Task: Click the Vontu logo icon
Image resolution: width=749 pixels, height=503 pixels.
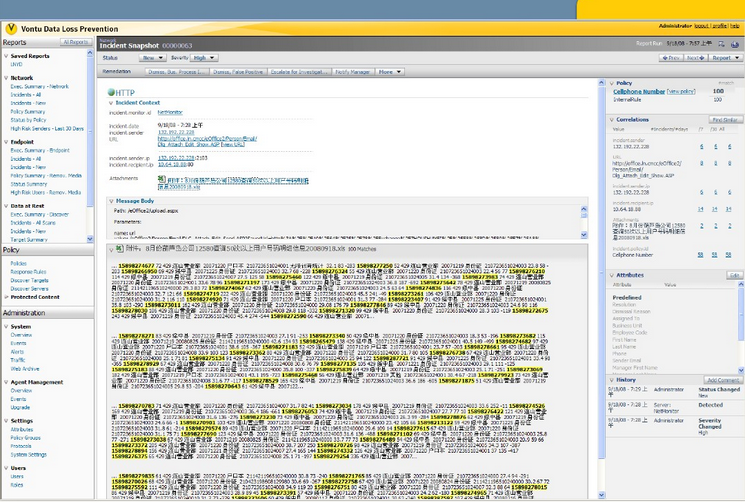Action: (9, 29)
